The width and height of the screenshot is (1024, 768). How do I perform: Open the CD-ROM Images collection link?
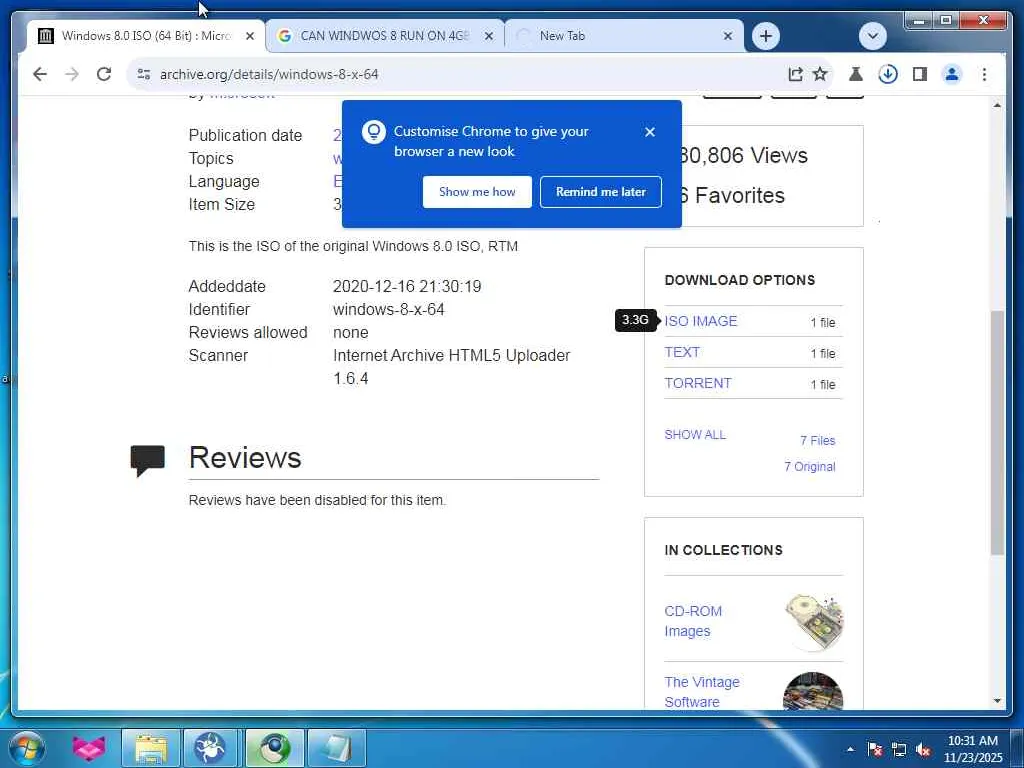693,621
